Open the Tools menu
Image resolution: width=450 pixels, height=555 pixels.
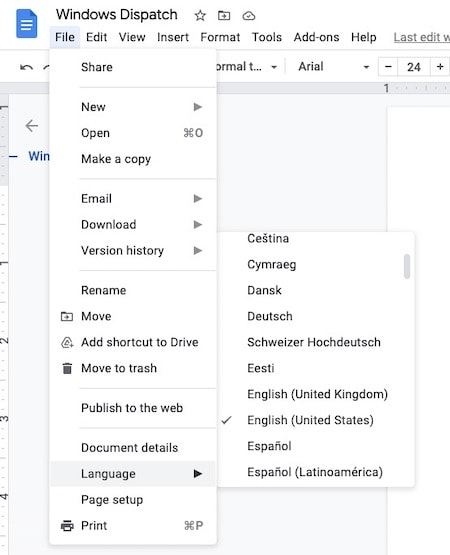pyautogui.click(x=267, y=37)
